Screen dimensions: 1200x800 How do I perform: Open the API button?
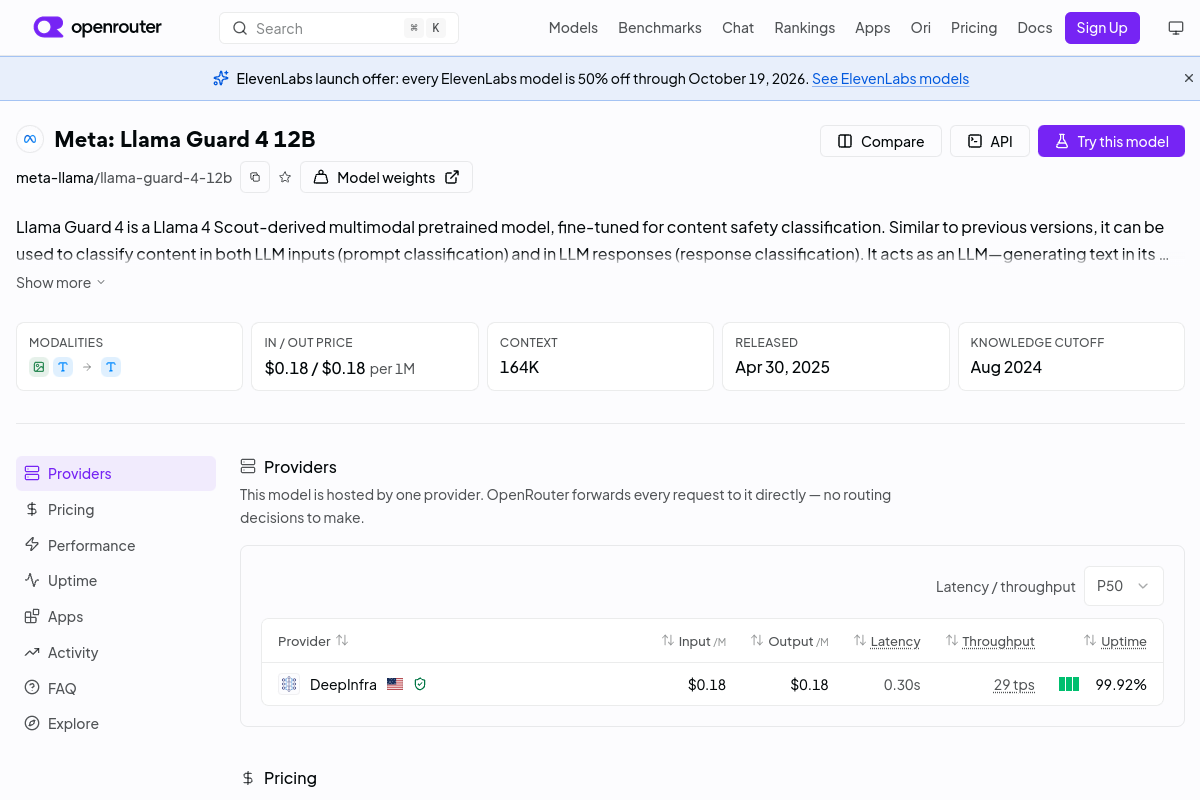(990, 141)
